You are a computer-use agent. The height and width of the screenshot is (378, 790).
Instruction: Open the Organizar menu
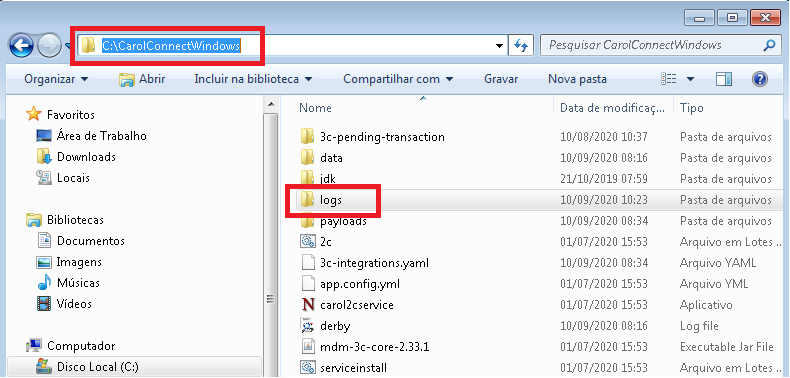click(x=56, y=79)
